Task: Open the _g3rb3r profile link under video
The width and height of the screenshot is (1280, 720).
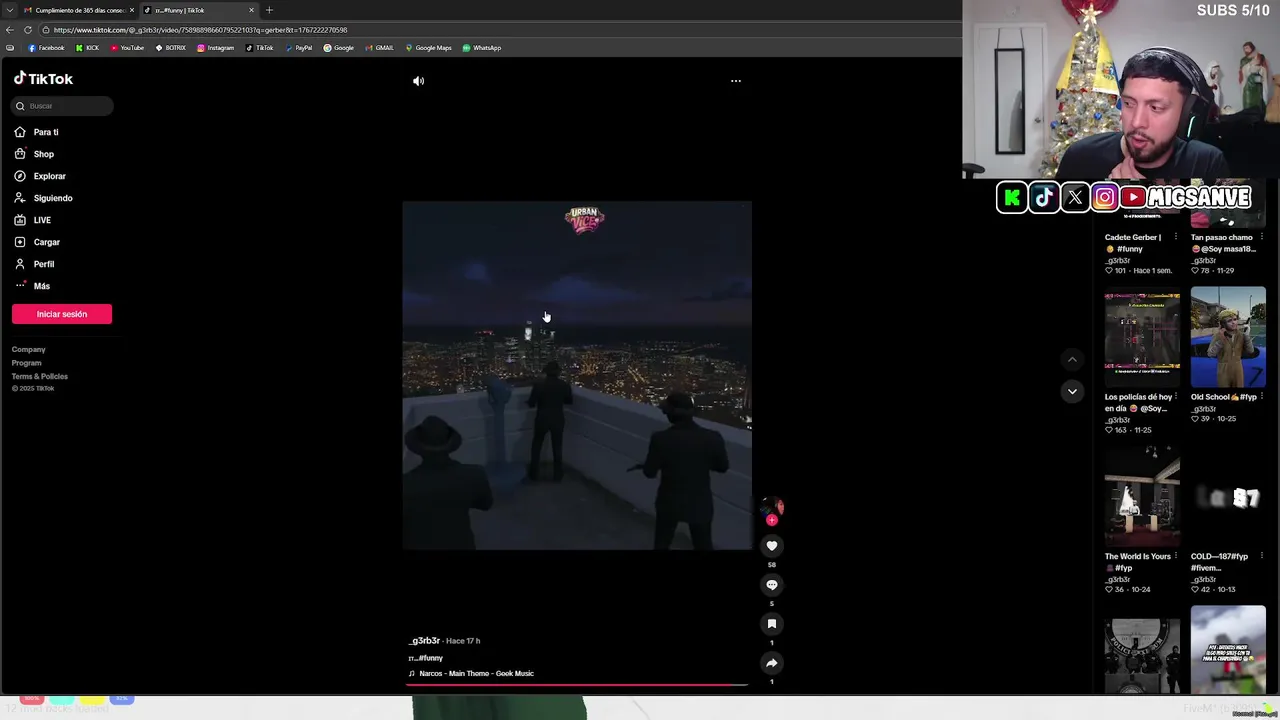Action: pyautogui.click(x=424, y=641)
